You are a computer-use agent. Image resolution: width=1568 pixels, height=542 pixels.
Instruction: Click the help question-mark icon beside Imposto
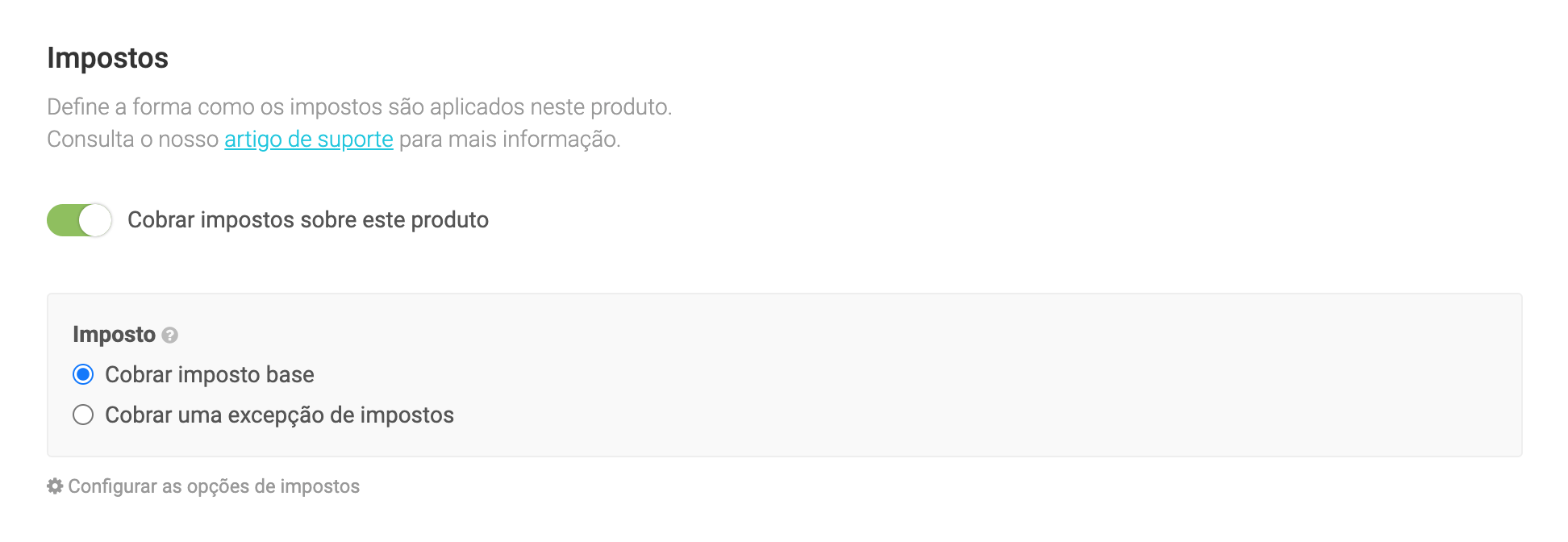(x=169, y=335)
